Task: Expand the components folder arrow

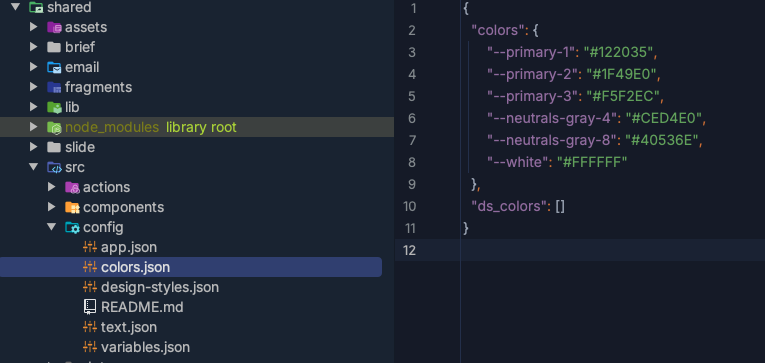Action: pos(52,207)
